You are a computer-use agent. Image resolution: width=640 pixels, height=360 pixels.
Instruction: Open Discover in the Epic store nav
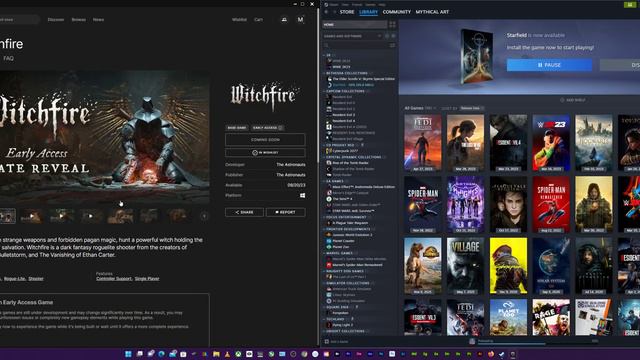click(56, 20)
